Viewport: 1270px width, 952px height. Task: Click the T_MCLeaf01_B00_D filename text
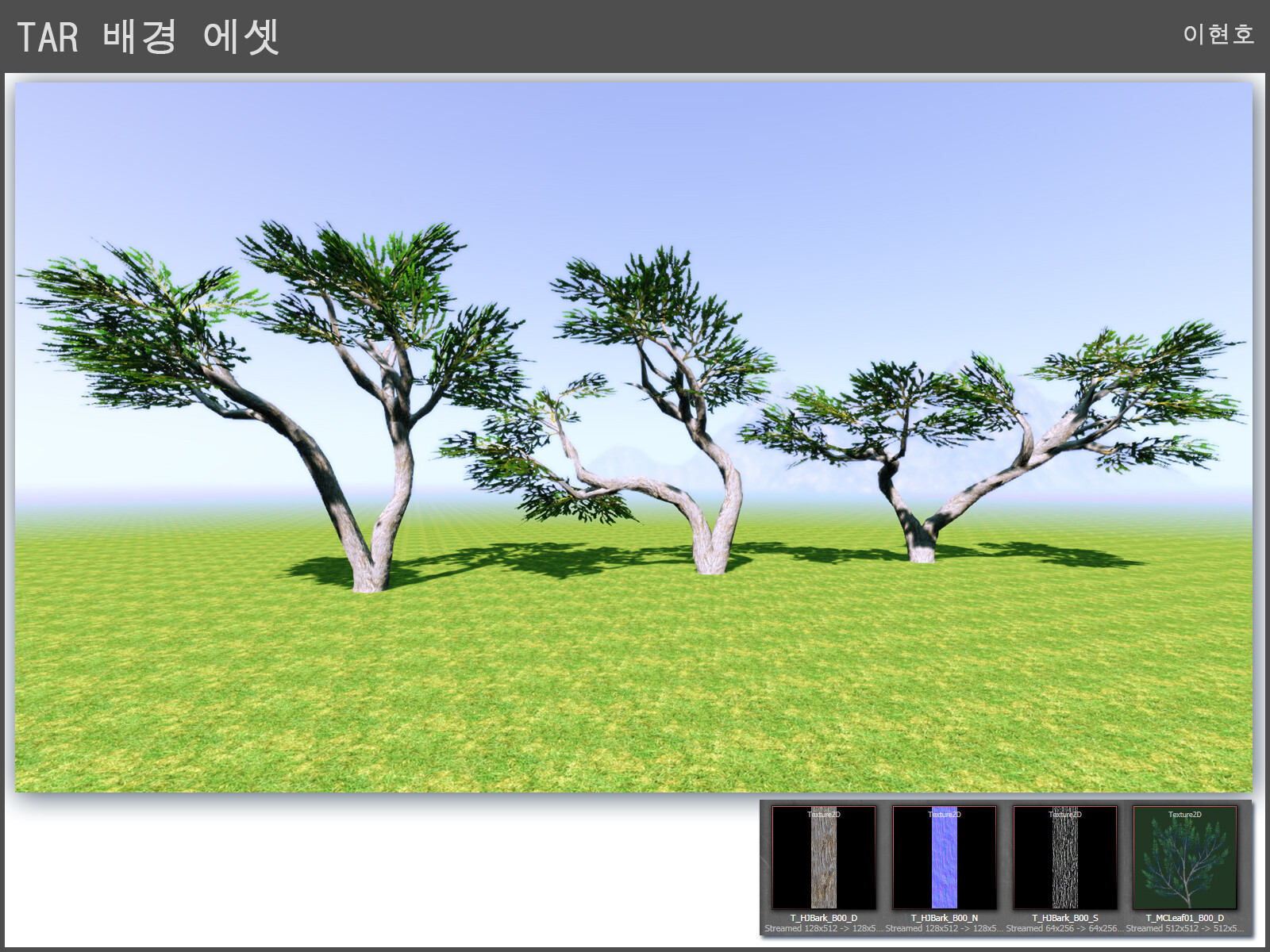tap(1186, 917)
